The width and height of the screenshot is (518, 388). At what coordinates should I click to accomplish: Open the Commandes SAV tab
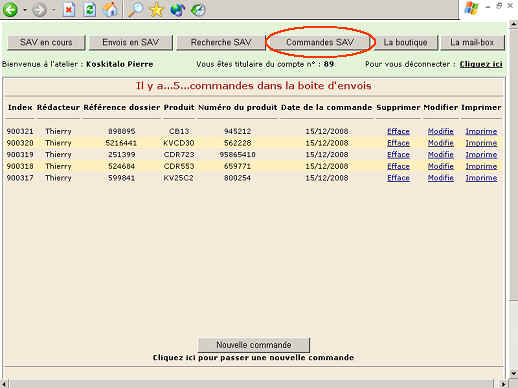[x=320, y=42]
